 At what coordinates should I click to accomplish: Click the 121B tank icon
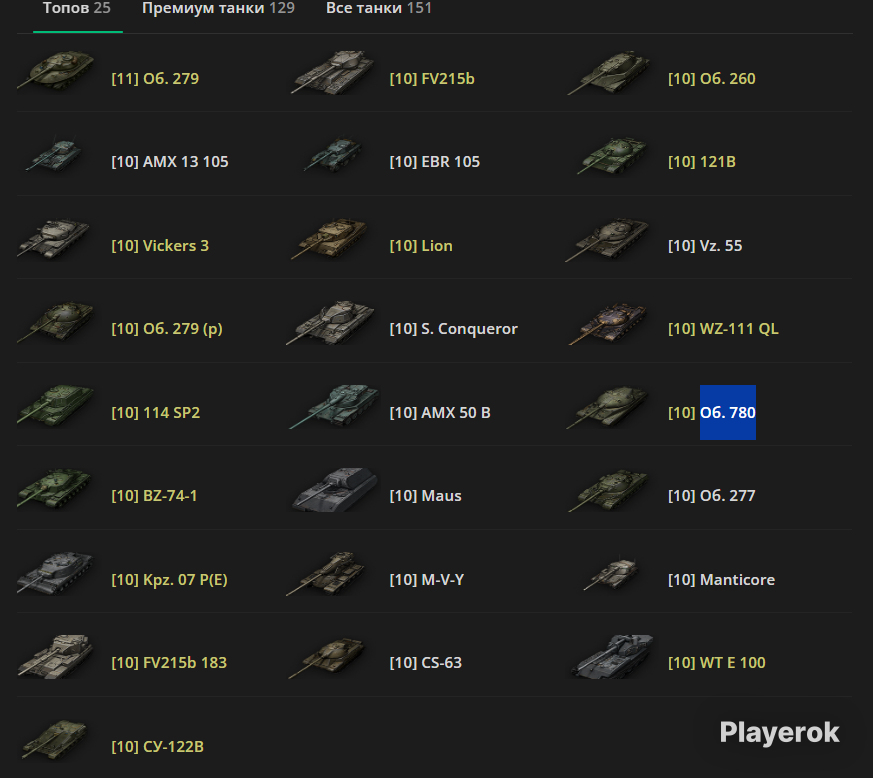point(612,156)
